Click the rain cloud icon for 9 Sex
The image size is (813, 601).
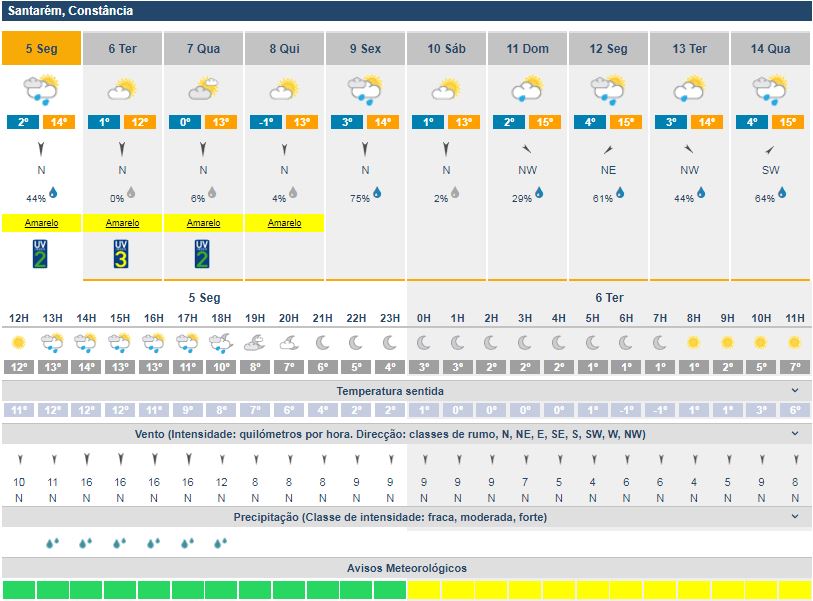click(365, 91)
